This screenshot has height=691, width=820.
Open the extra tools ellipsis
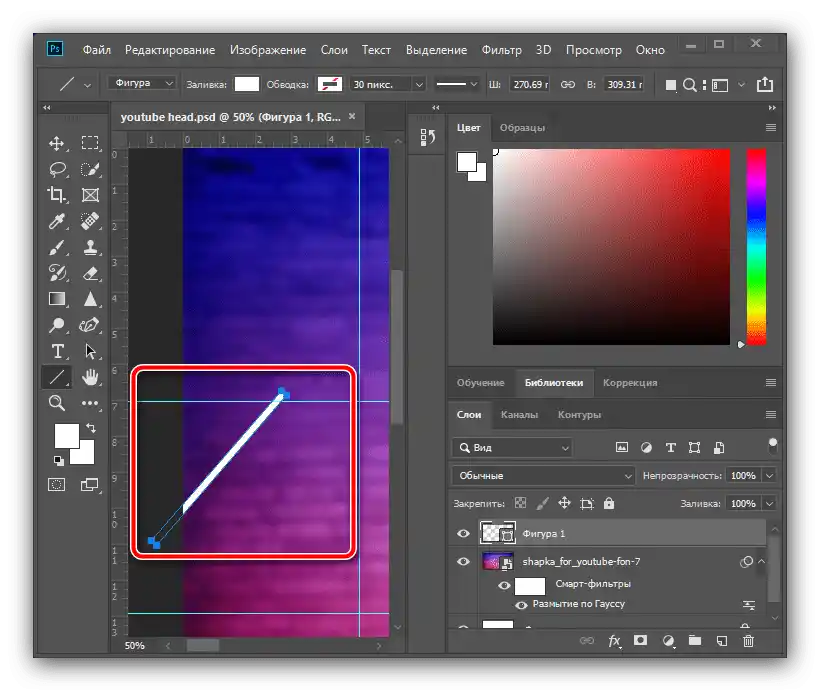[90, 403]
